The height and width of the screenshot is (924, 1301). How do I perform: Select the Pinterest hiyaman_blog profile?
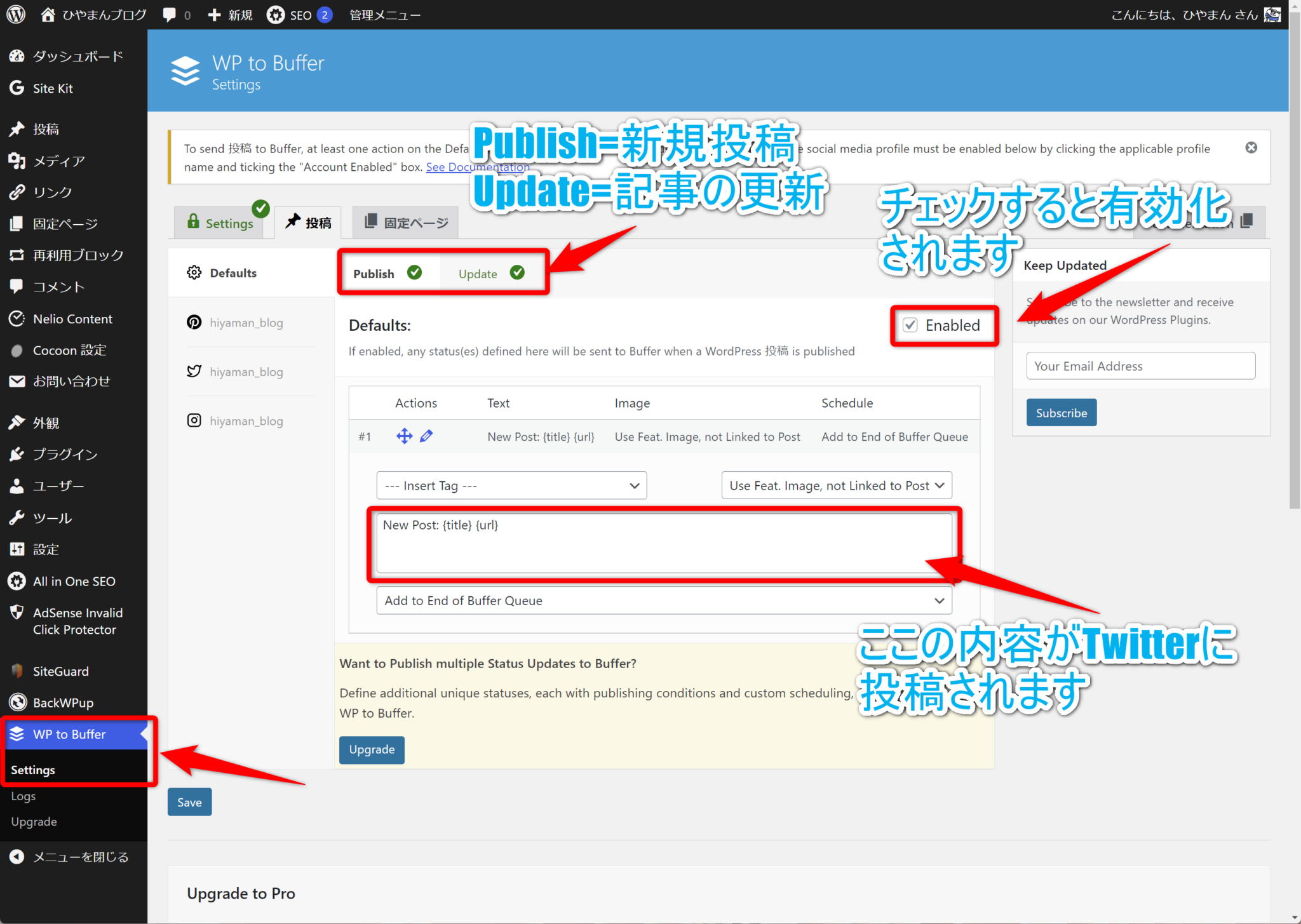pos(246,323)
